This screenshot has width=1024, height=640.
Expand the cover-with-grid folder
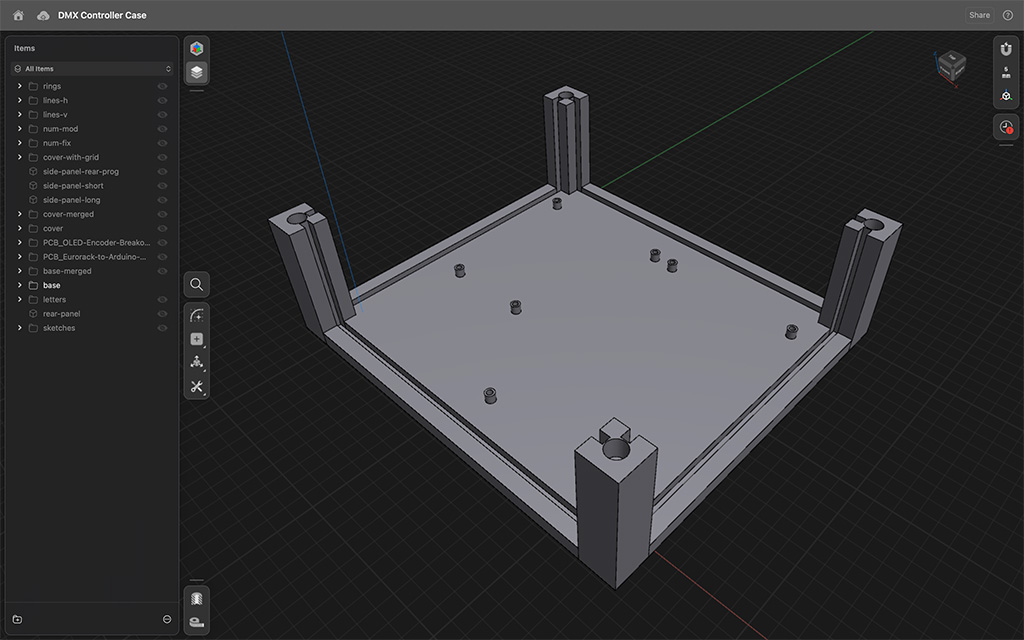click(20, 157)
